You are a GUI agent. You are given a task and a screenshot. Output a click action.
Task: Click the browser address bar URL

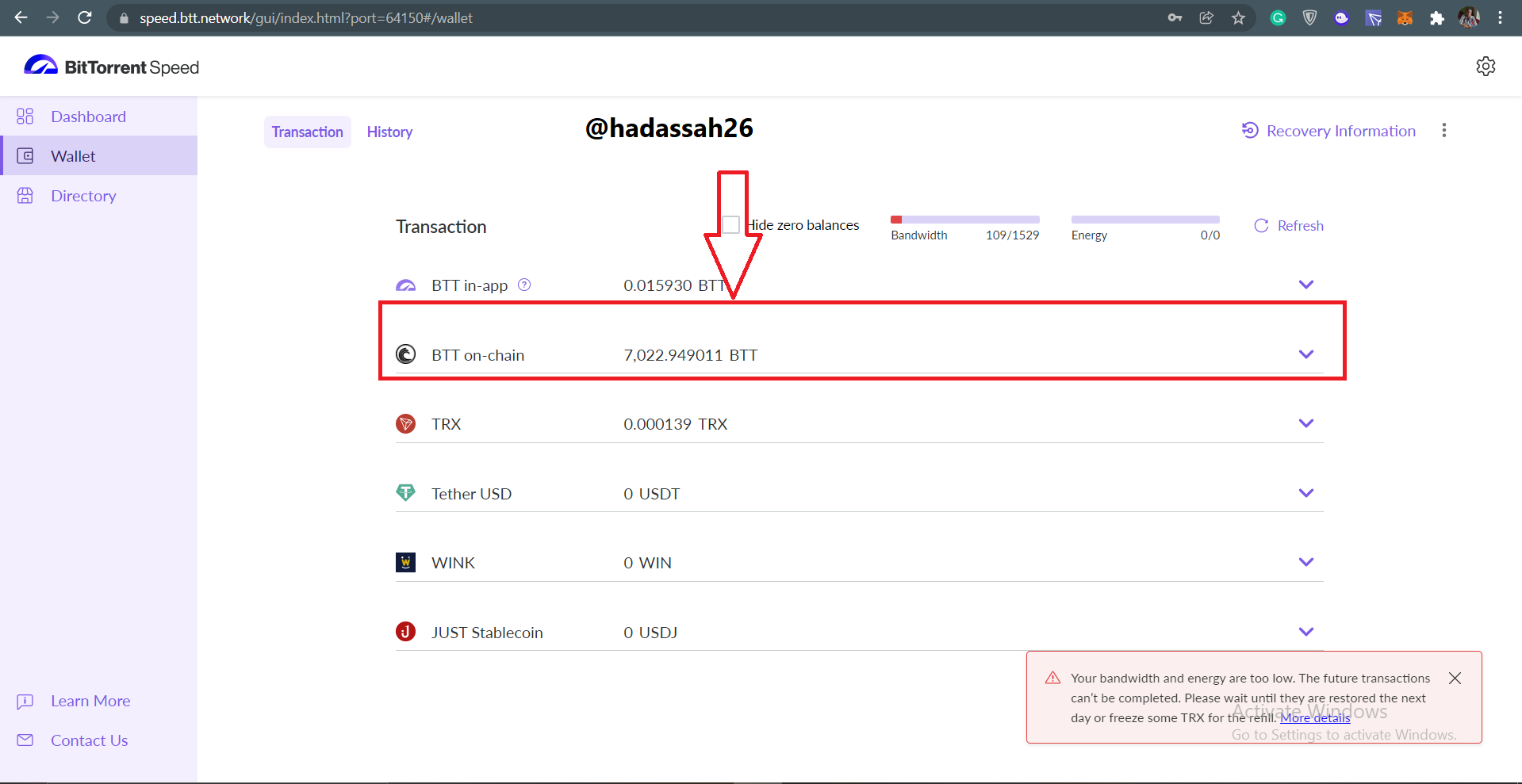tap(306, 17)
